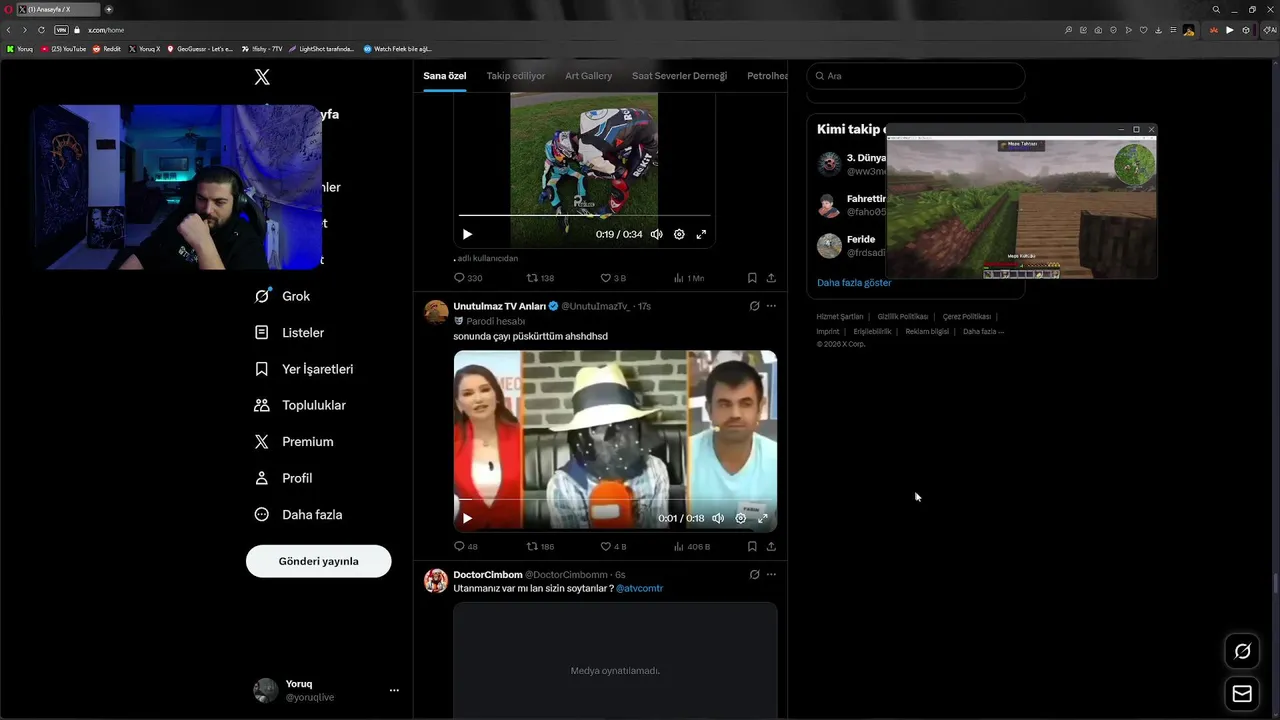Bookmark the motorcycle video post

point(752,278)
